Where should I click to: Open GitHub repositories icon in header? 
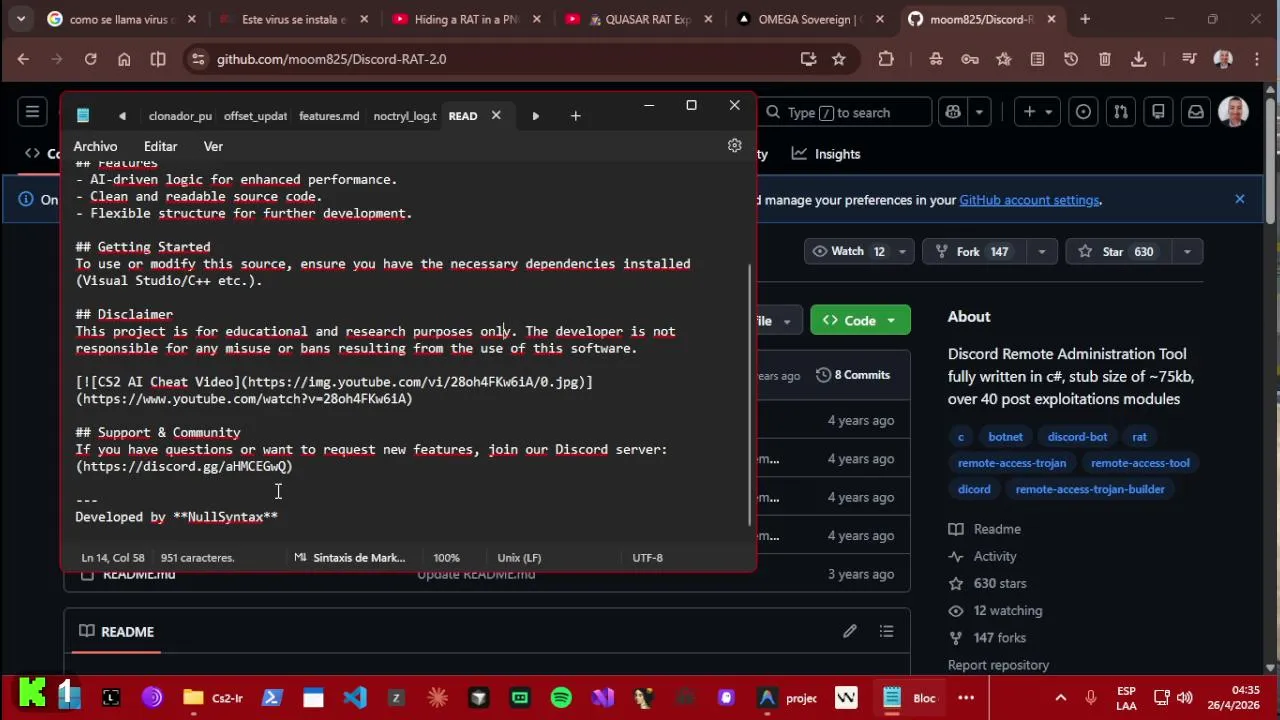[x=1158, y=112]
